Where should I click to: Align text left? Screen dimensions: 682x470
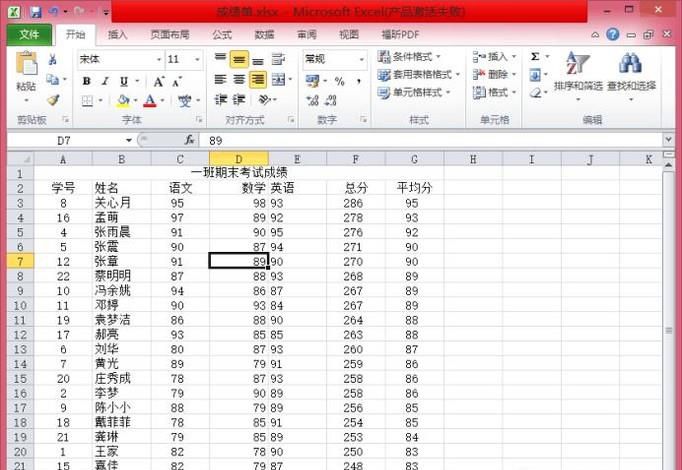point(221,80)
